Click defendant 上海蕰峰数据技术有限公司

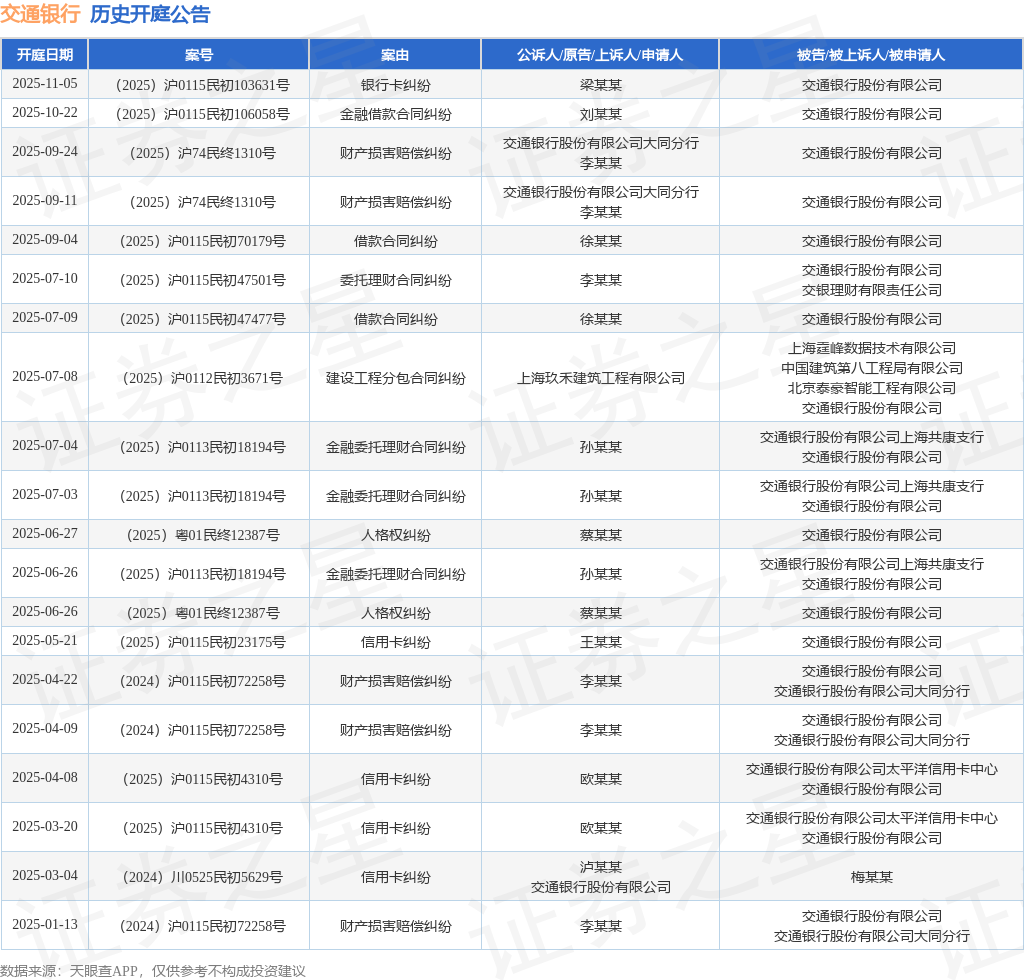click(871, 349)
